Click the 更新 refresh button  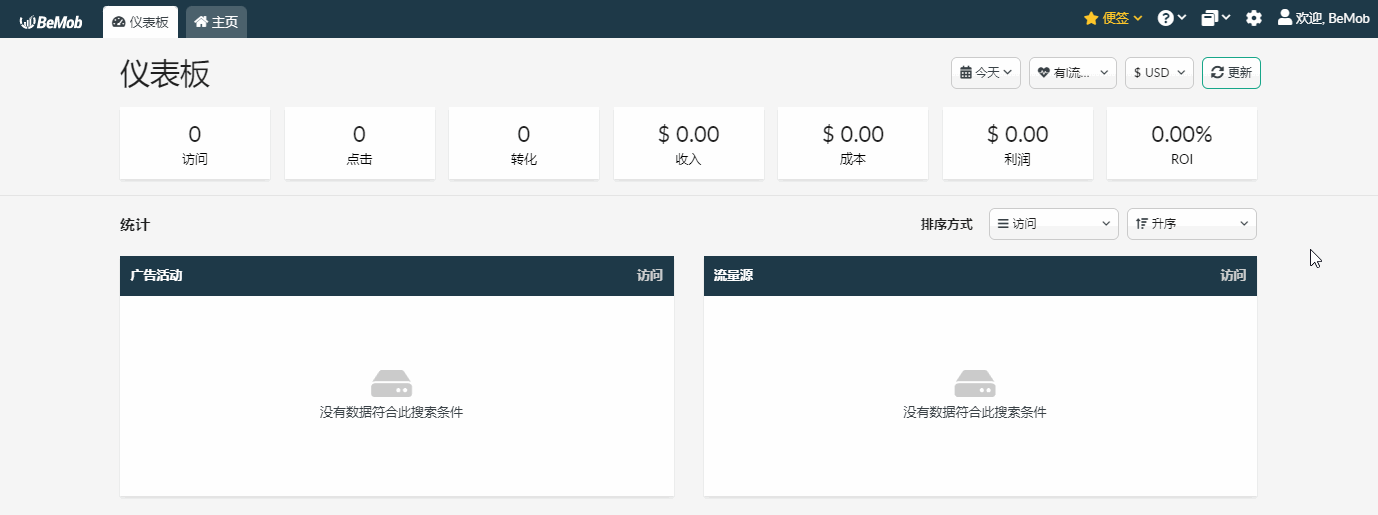pyautogui.click(x=1231, y=73)
